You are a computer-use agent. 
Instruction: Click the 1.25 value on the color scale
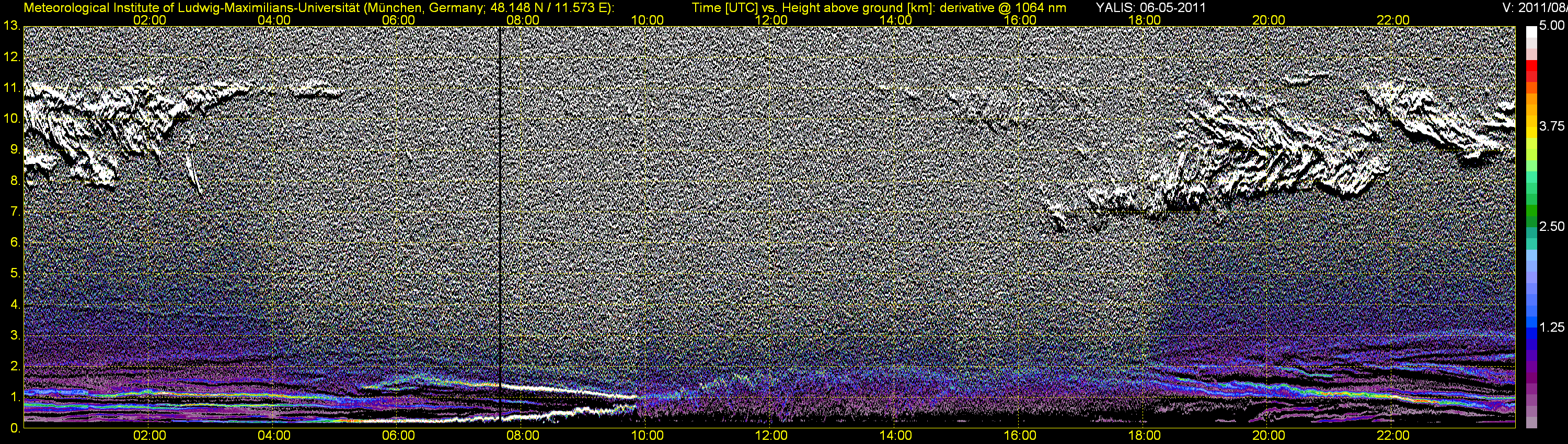pyautogui.click(x=1552, y=327)
